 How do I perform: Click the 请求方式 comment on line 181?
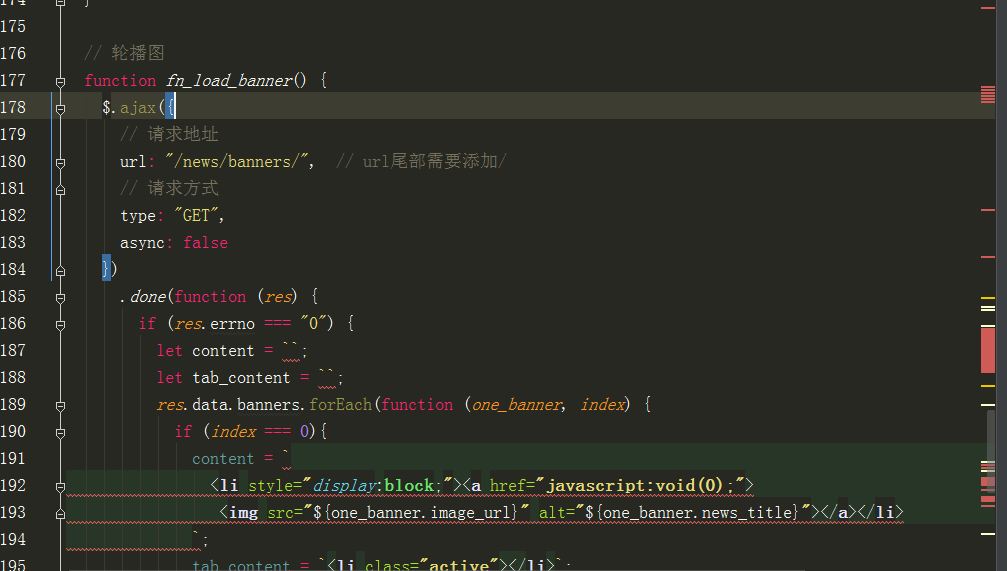tap(170, 188)
